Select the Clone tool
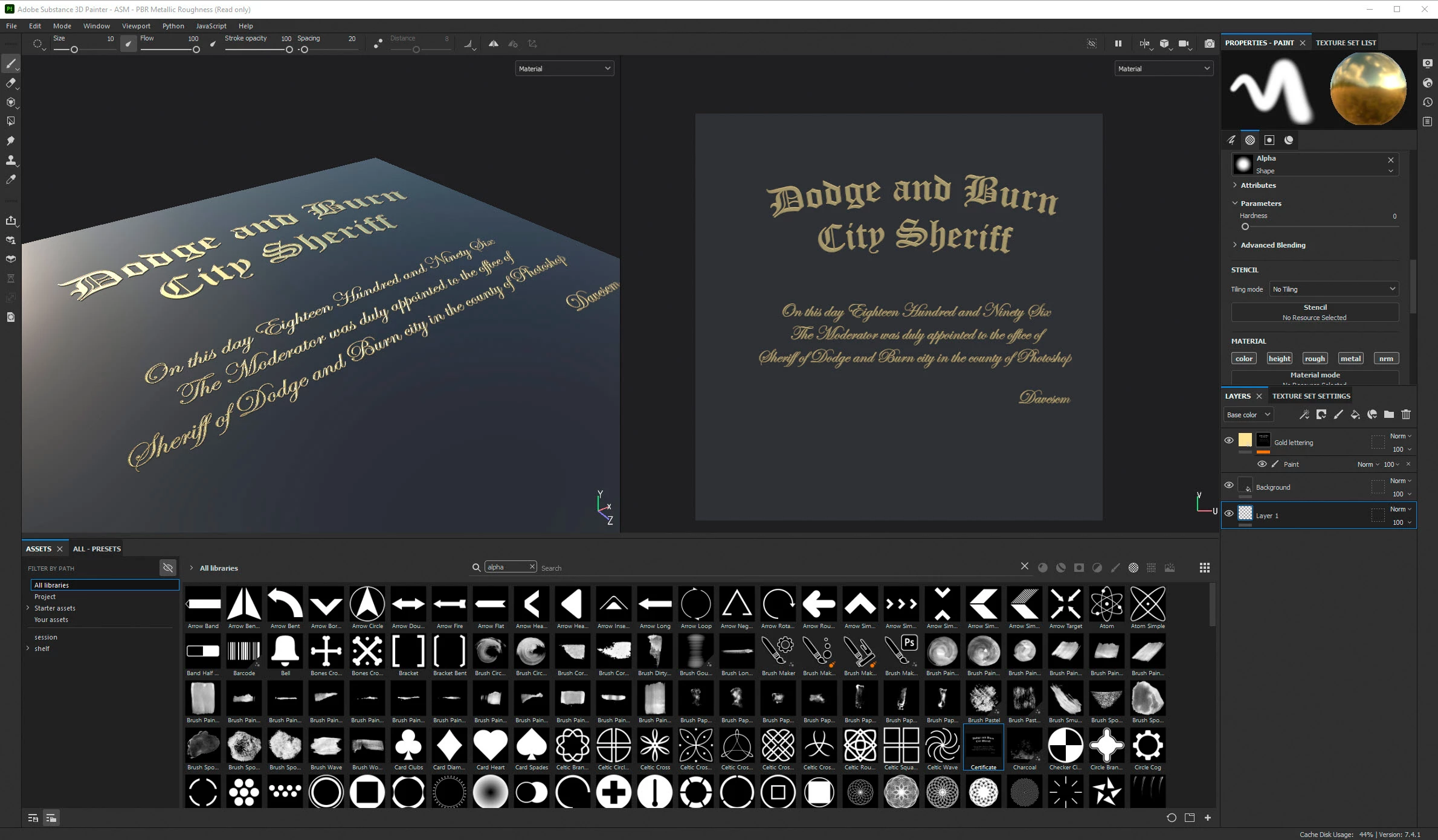Image resolution: width=1438 pixels, height=840 pixels. click(x=10, y=160)
